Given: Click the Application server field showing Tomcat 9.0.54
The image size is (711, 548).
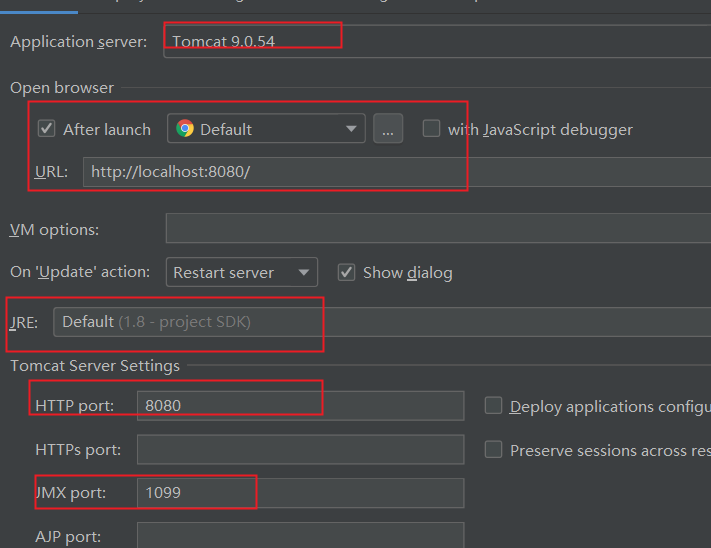Looking at the screenshot, I should (437, 41).
